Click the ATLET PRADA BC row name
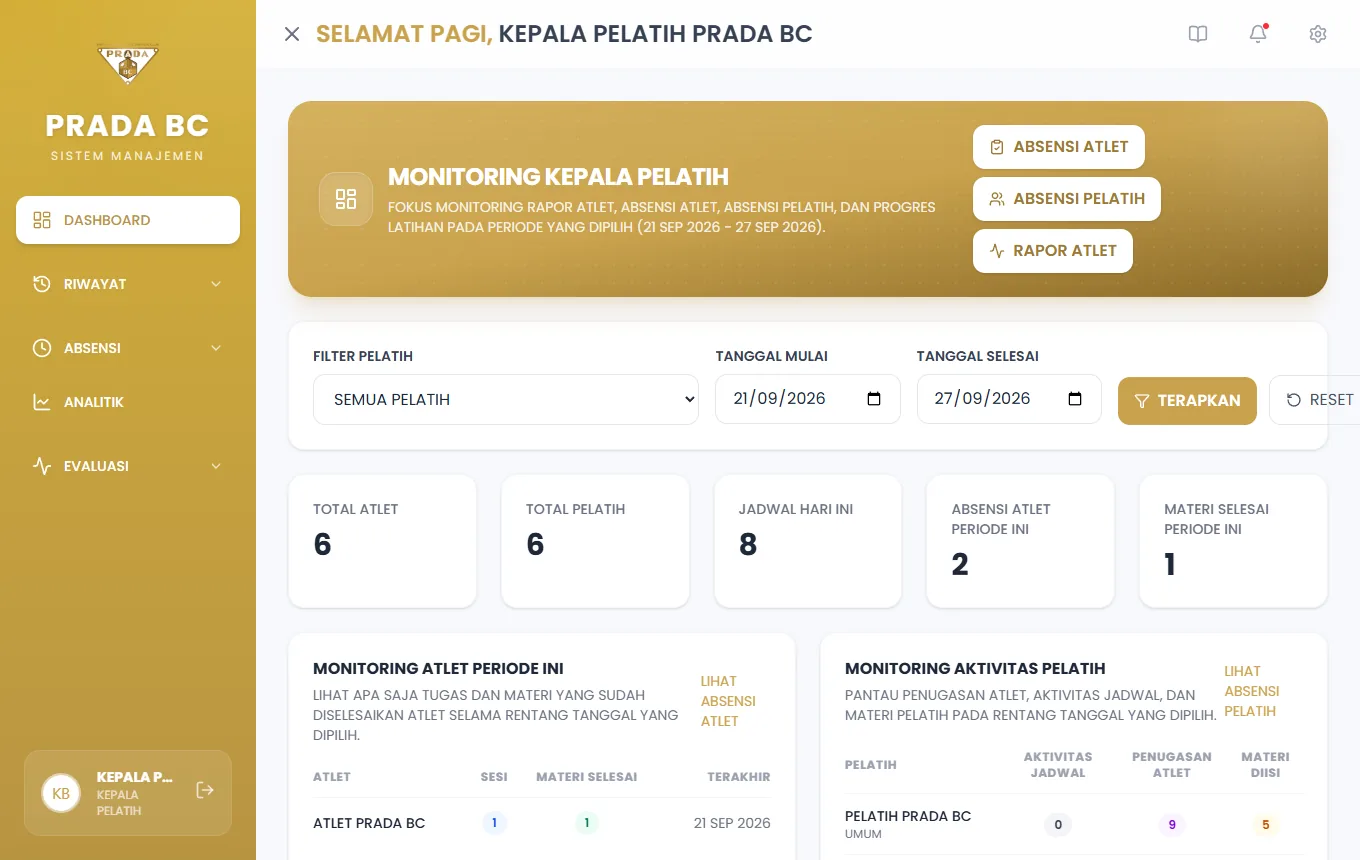 (369, 824)
